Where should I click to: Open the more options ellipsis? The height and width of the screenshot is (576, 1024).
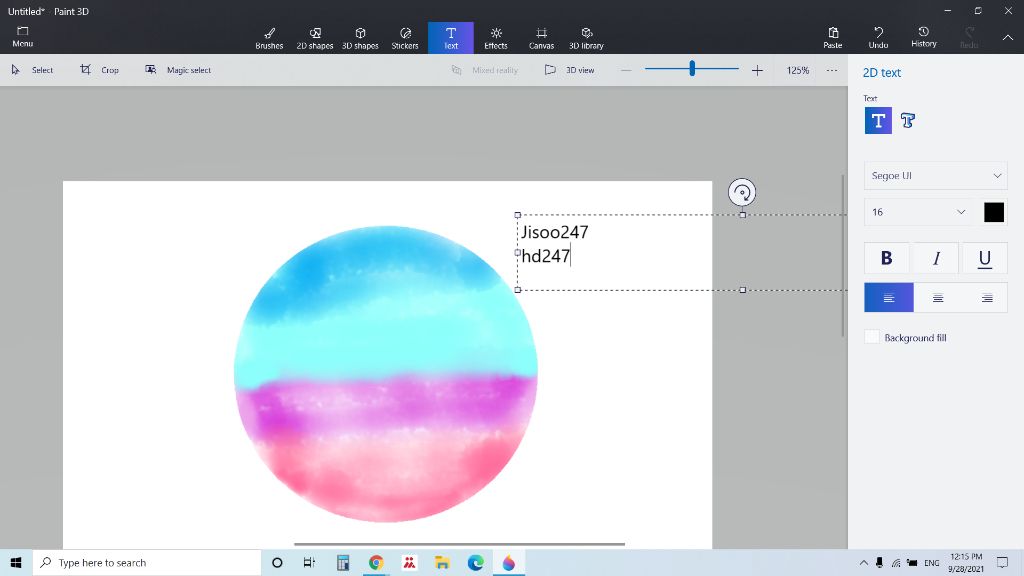831,70
